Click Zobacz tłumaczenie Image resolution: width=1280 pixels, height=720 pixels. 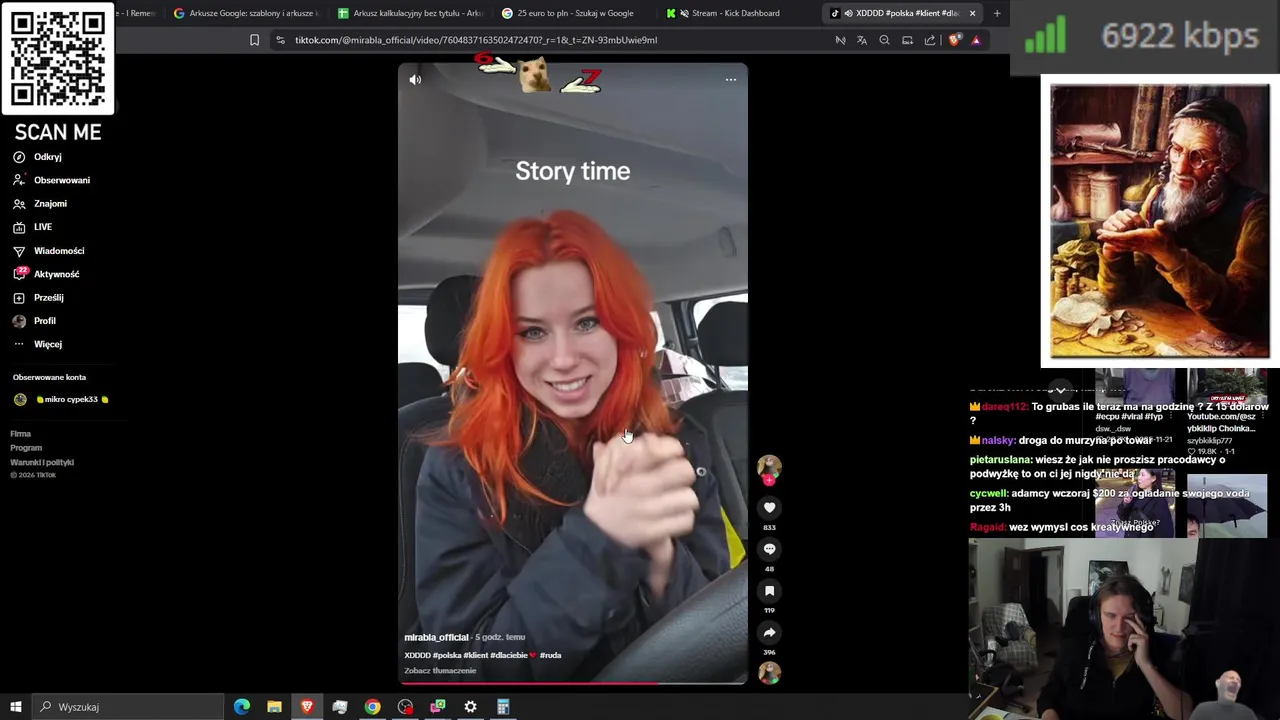[440, 670]
